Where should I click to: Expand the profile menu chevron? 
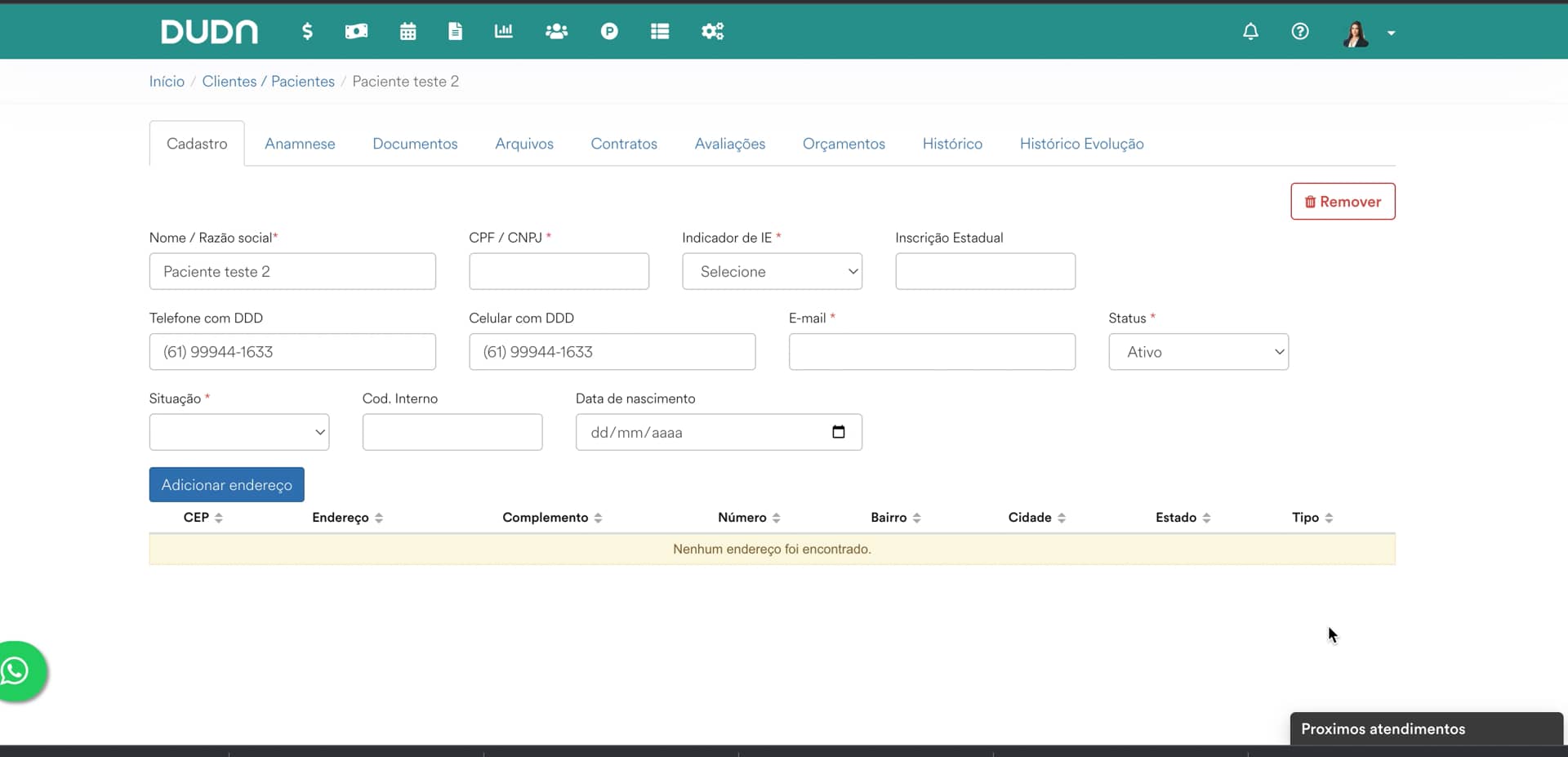tap(1391, 33)
